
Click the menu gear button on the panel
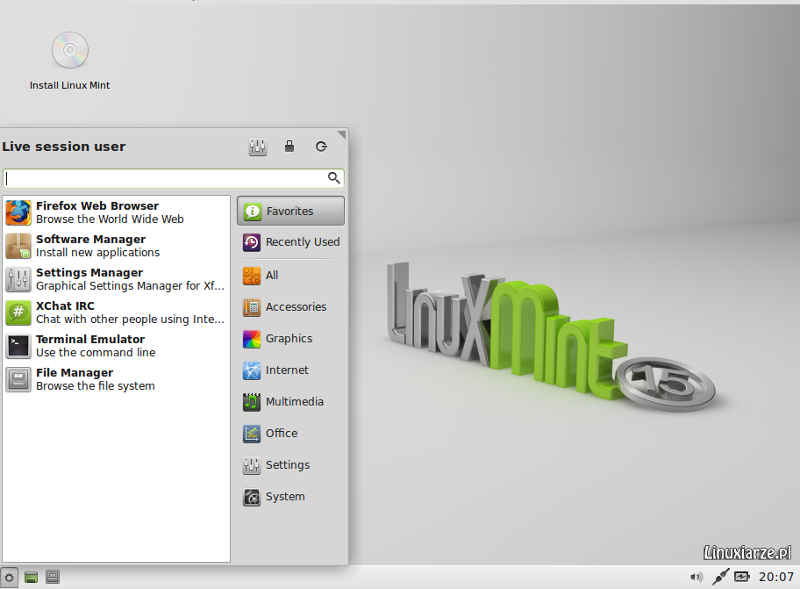(9, 578)
